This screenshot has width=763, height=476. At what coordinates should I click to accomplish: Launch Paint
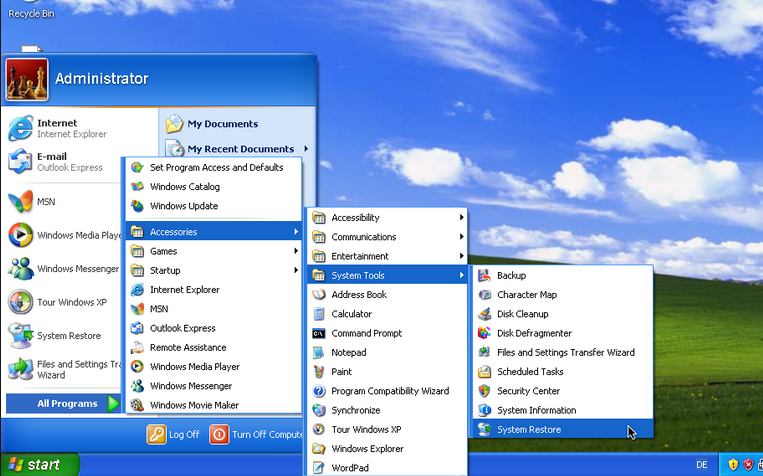[x=387, y=372]
